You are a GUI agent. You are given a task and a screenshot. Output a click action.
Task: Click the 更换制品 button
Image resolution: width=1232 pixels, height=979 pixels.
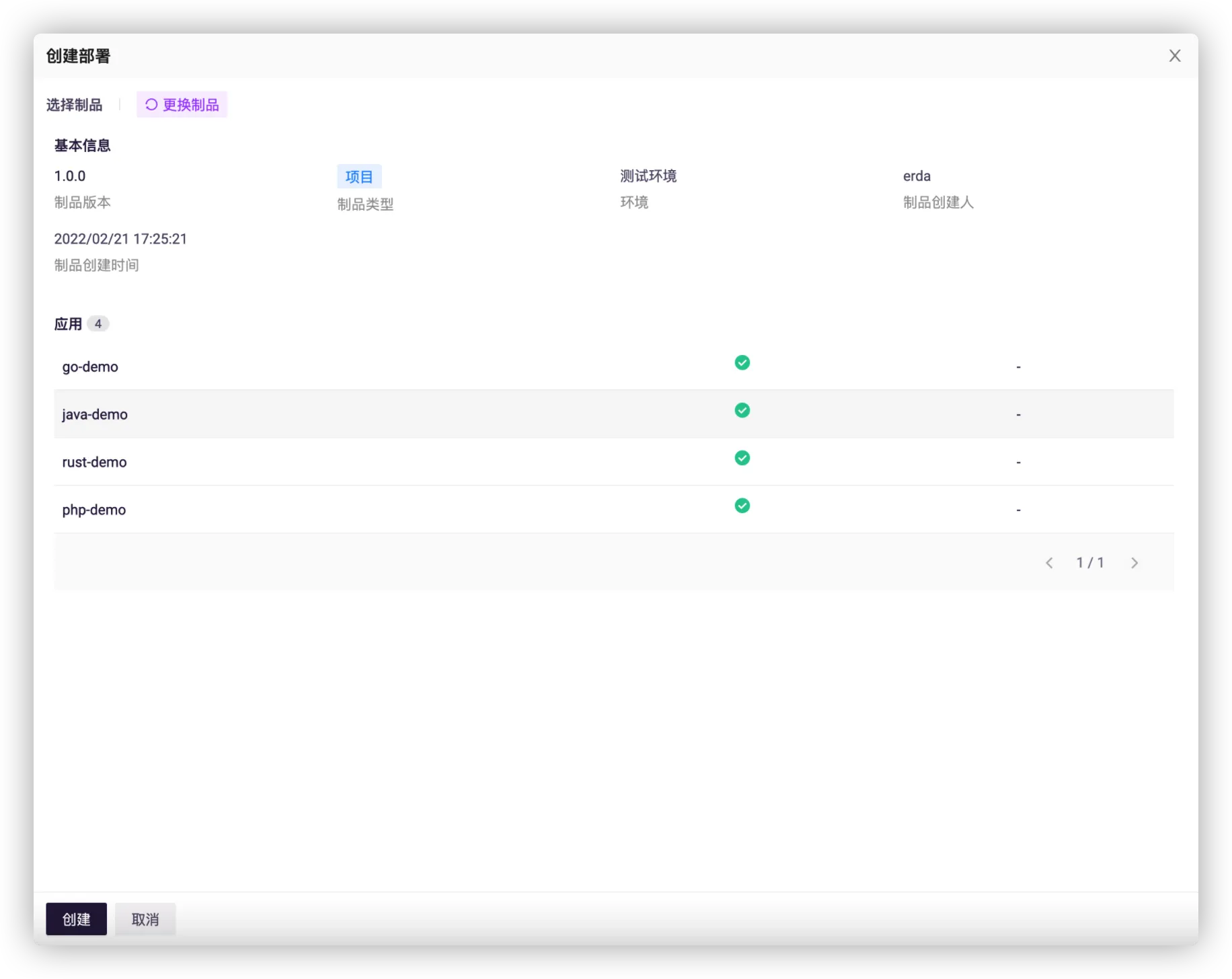click(182, 105)
